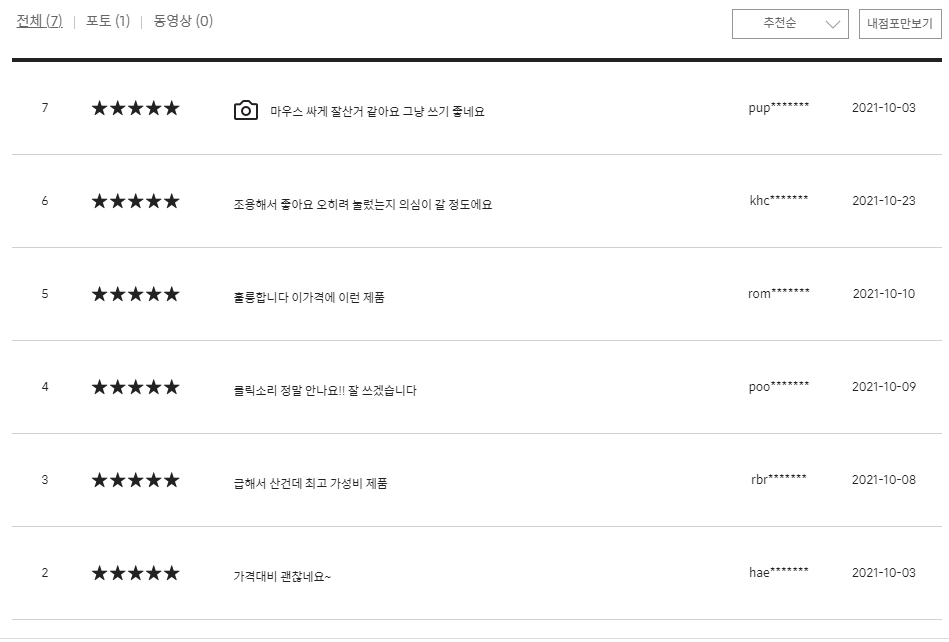949x642 pixels.
Task: Open review '훌륭합니다 이가격에 이런 제품'
Action: point(309,297)
